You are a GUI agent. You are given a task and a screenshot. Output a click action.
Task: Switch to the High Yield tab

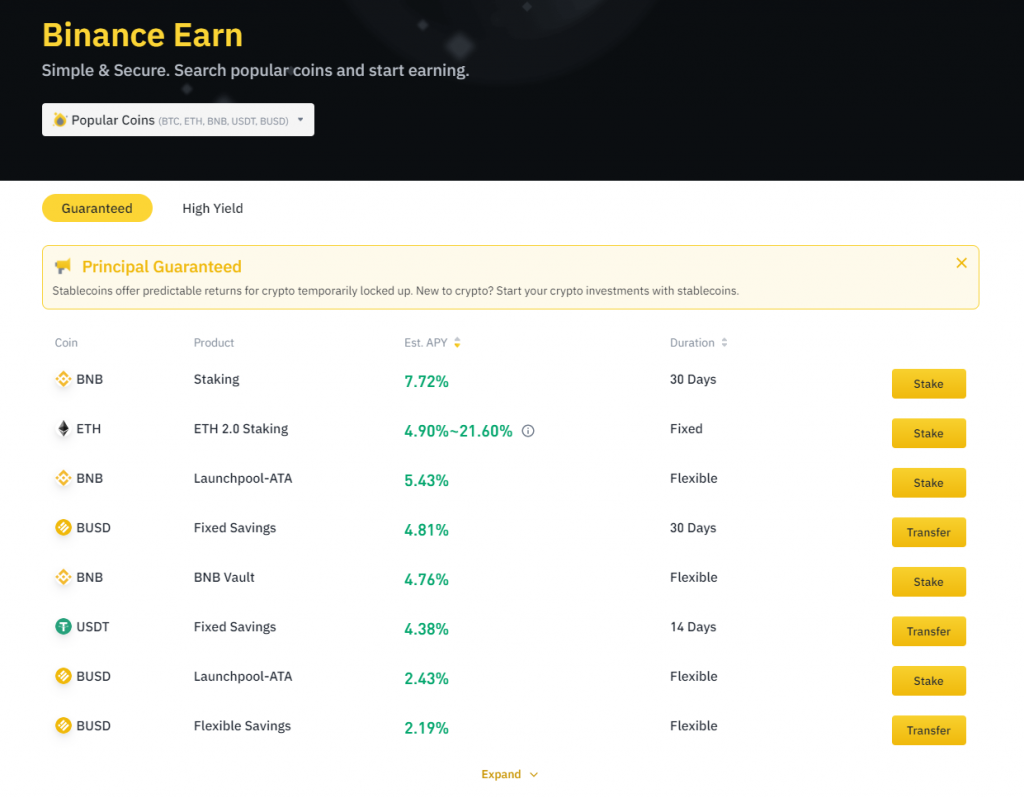pos(212,208)
